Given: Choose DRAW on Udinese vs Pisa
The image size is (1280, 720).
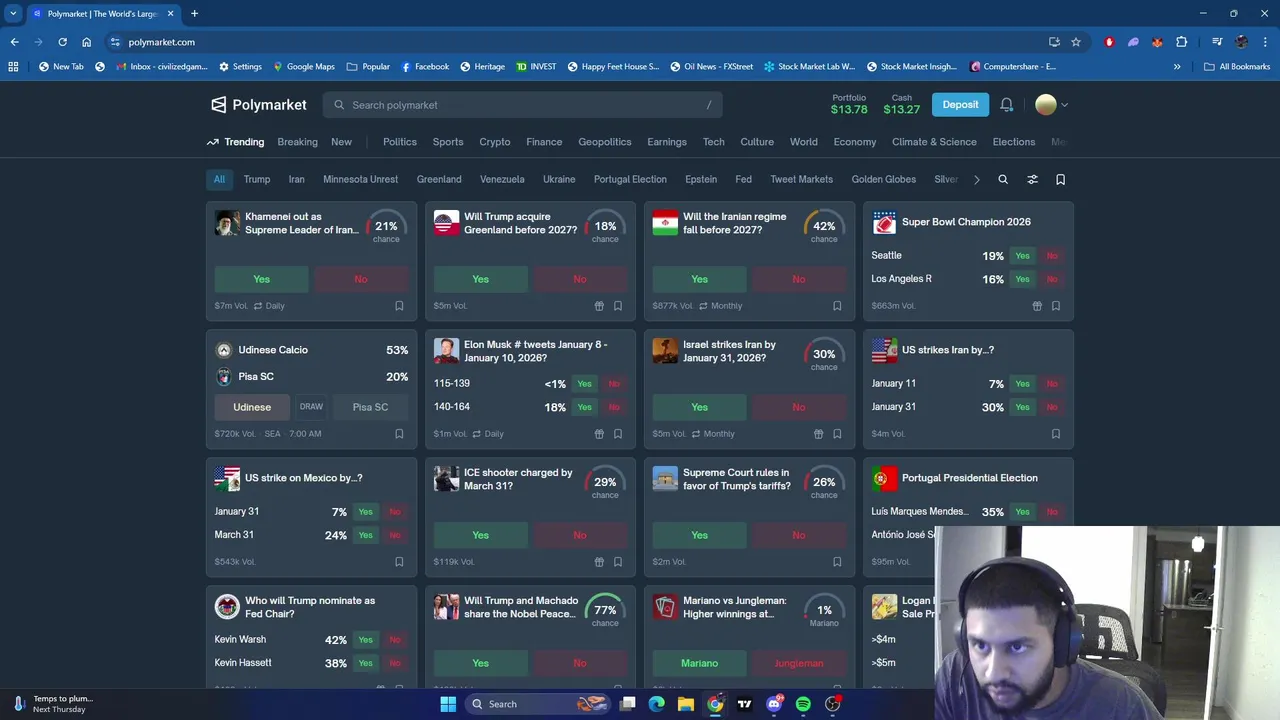Looking at the screenshot, I should tap(311, 407).
